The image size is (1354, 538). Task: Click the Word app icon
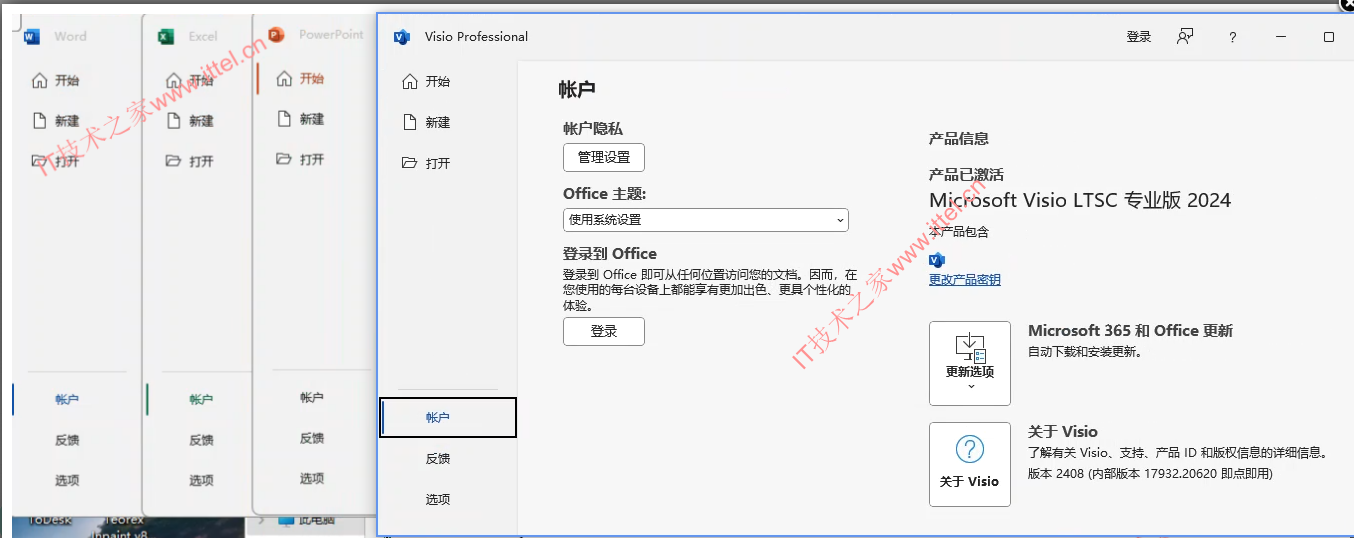(31, 37)
